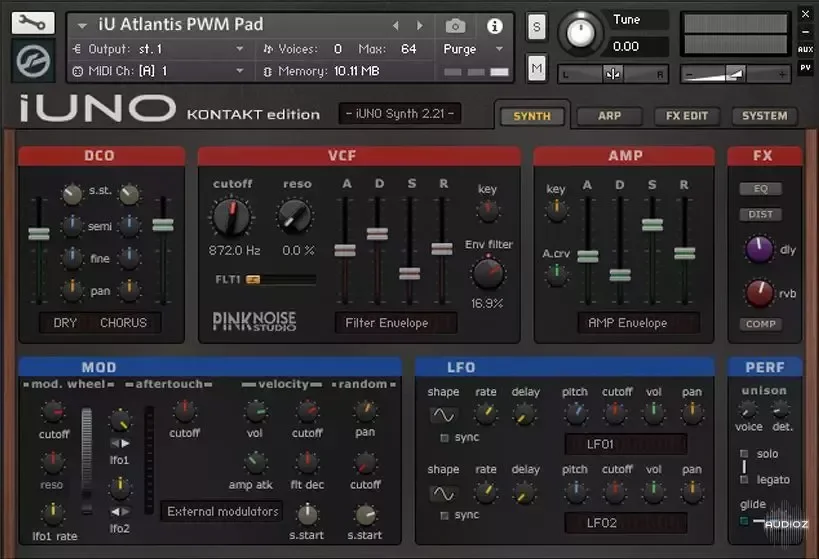Image resolution: width=819 pixels, height=559 pixels.
Task: Click the lfo1 selector arrows
Action: [x=120, y=444]
